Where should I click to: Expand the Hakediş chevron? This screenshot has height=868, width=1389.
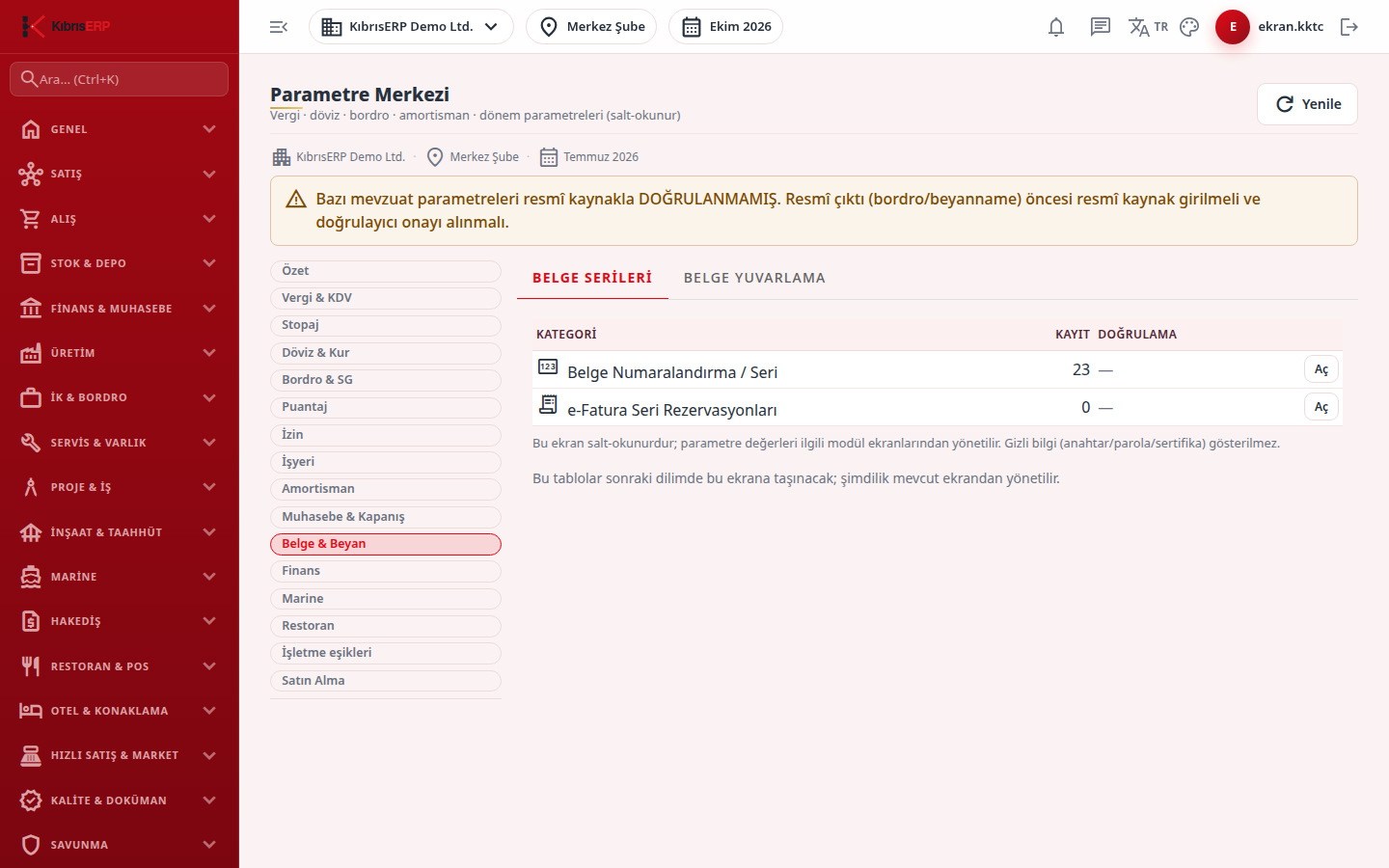click(x=209, y=621)
